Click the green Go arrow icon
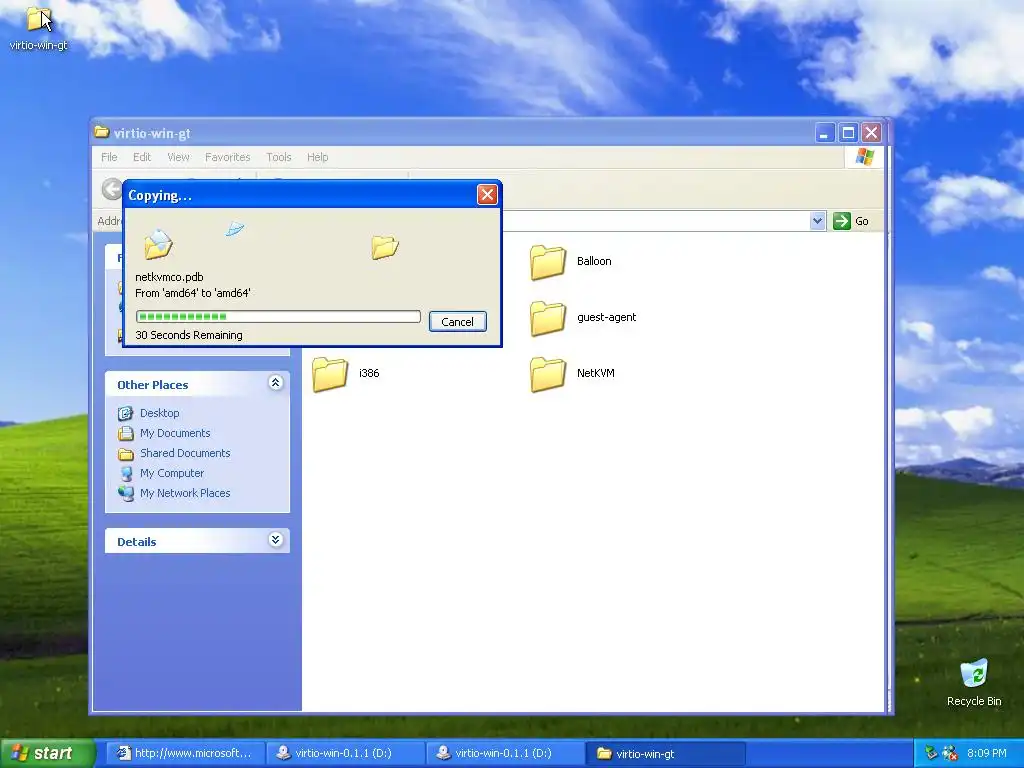 pos(842,221)
